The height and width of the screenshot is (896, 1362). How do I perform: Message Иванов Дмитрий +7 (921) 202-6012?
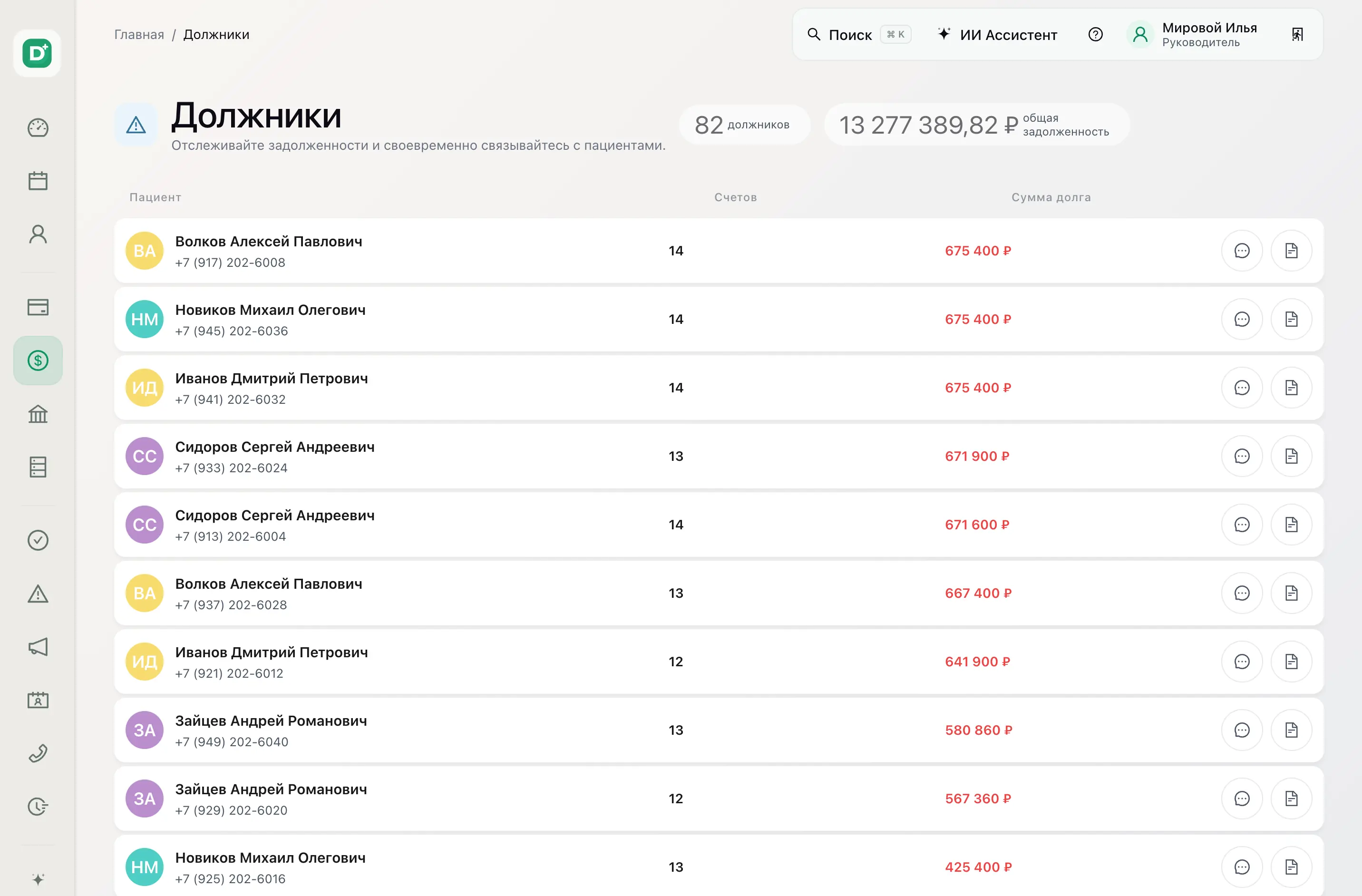[x=1242, y=662]
